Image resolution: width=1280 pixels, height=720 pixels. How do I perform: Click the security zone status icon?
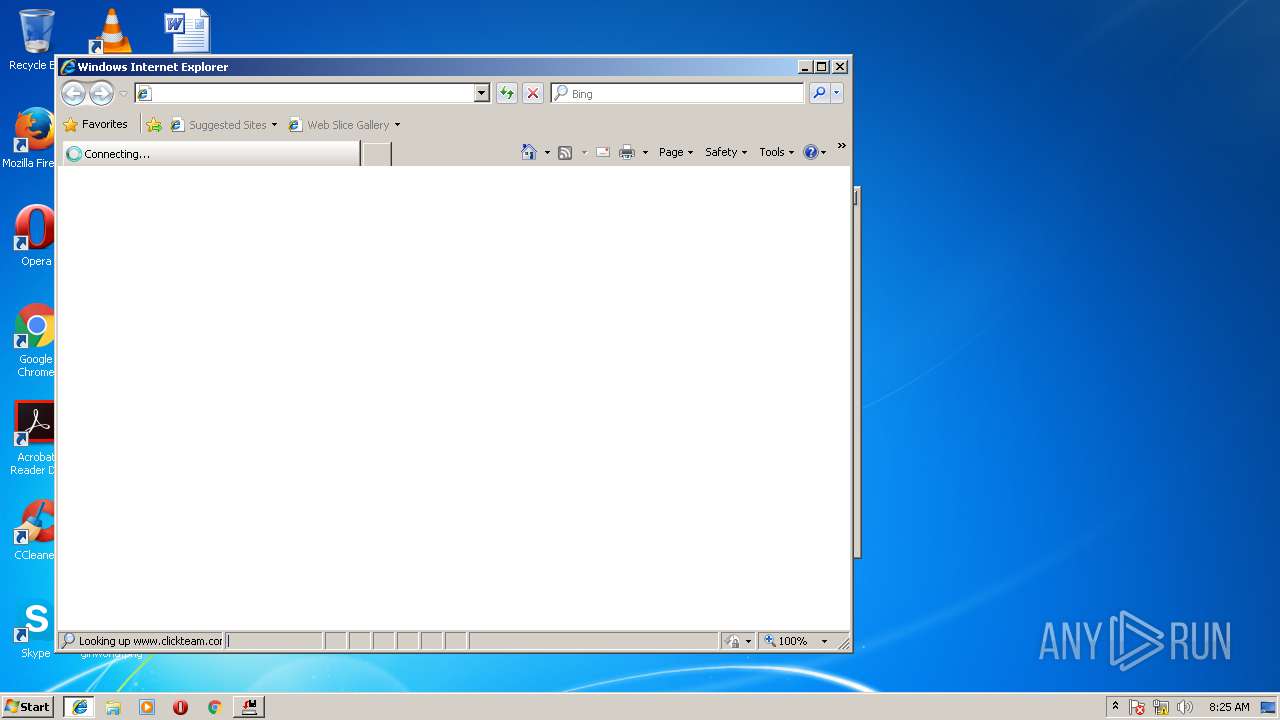[733, 641]
